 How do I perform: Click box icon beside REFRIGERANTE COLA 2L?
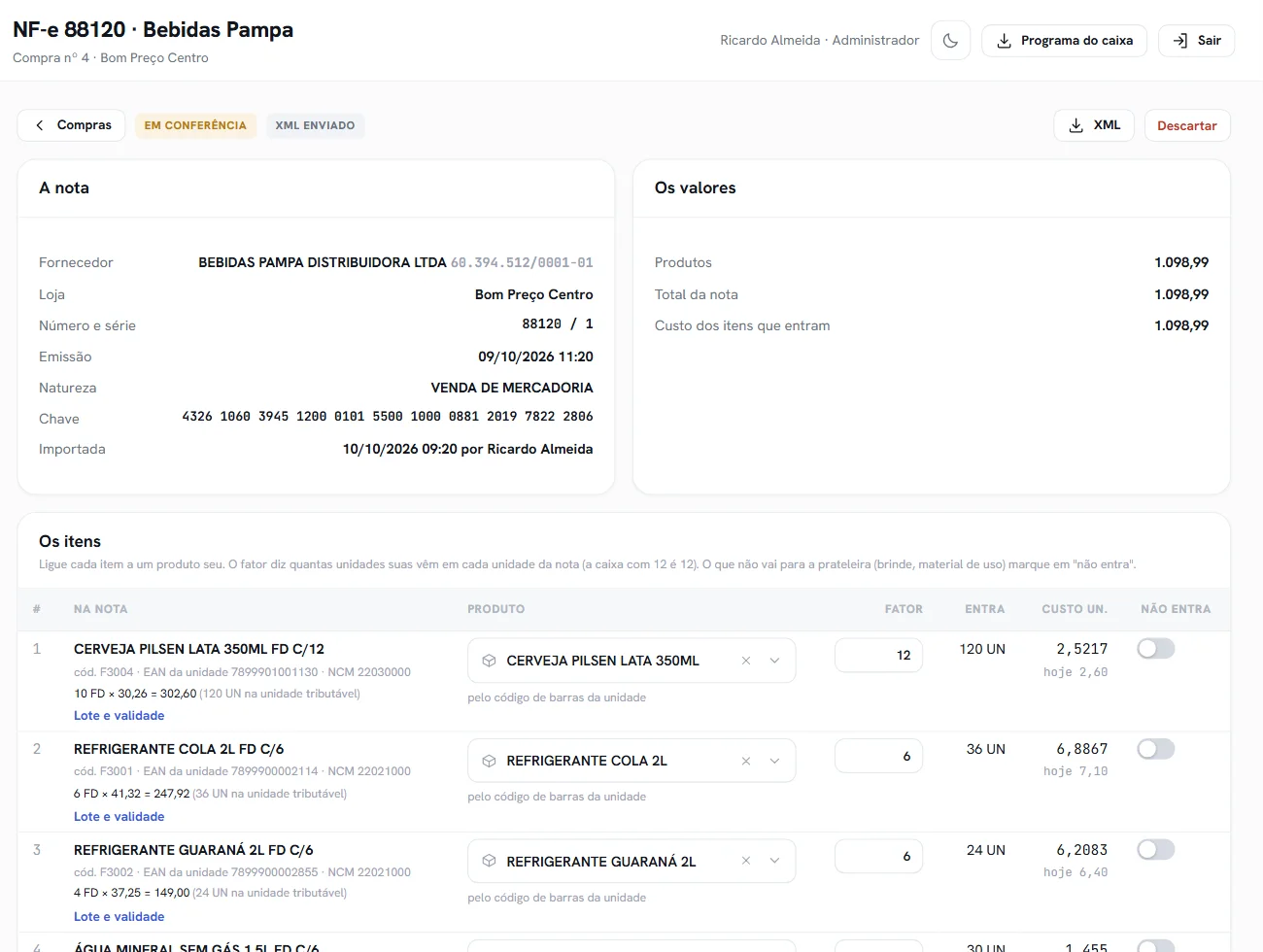coord(490,761)
